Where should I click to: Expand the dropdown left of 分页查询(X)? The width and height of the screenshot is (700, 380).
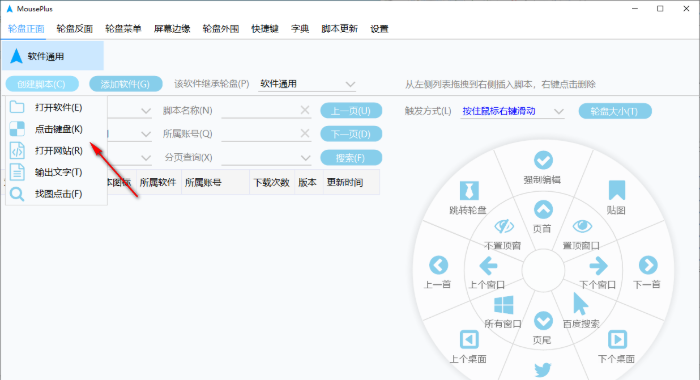click(x=146, y=158)
